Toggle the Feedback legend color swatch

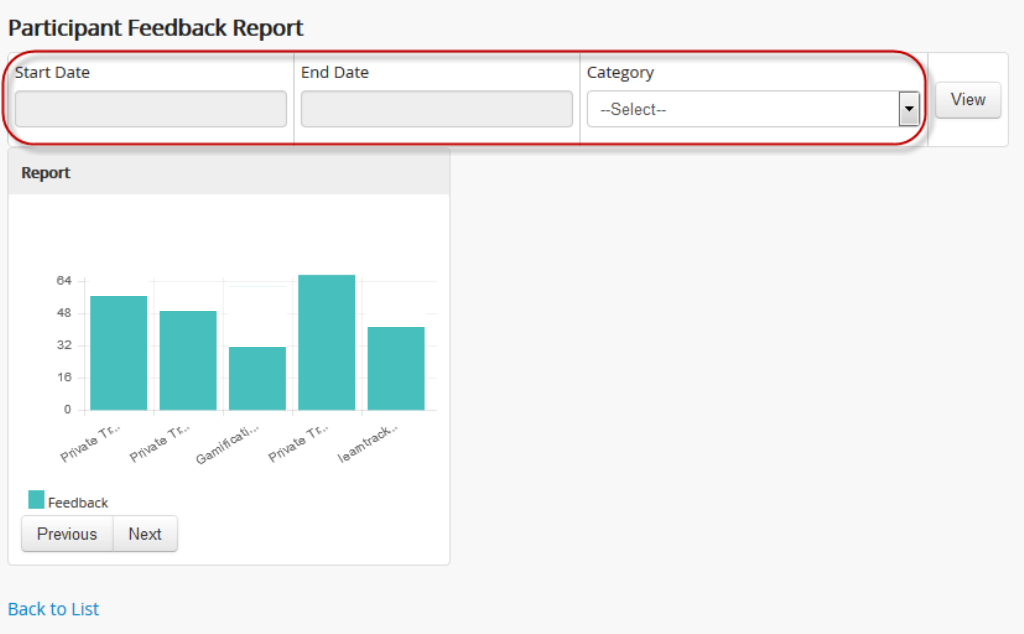pos(37,499)
